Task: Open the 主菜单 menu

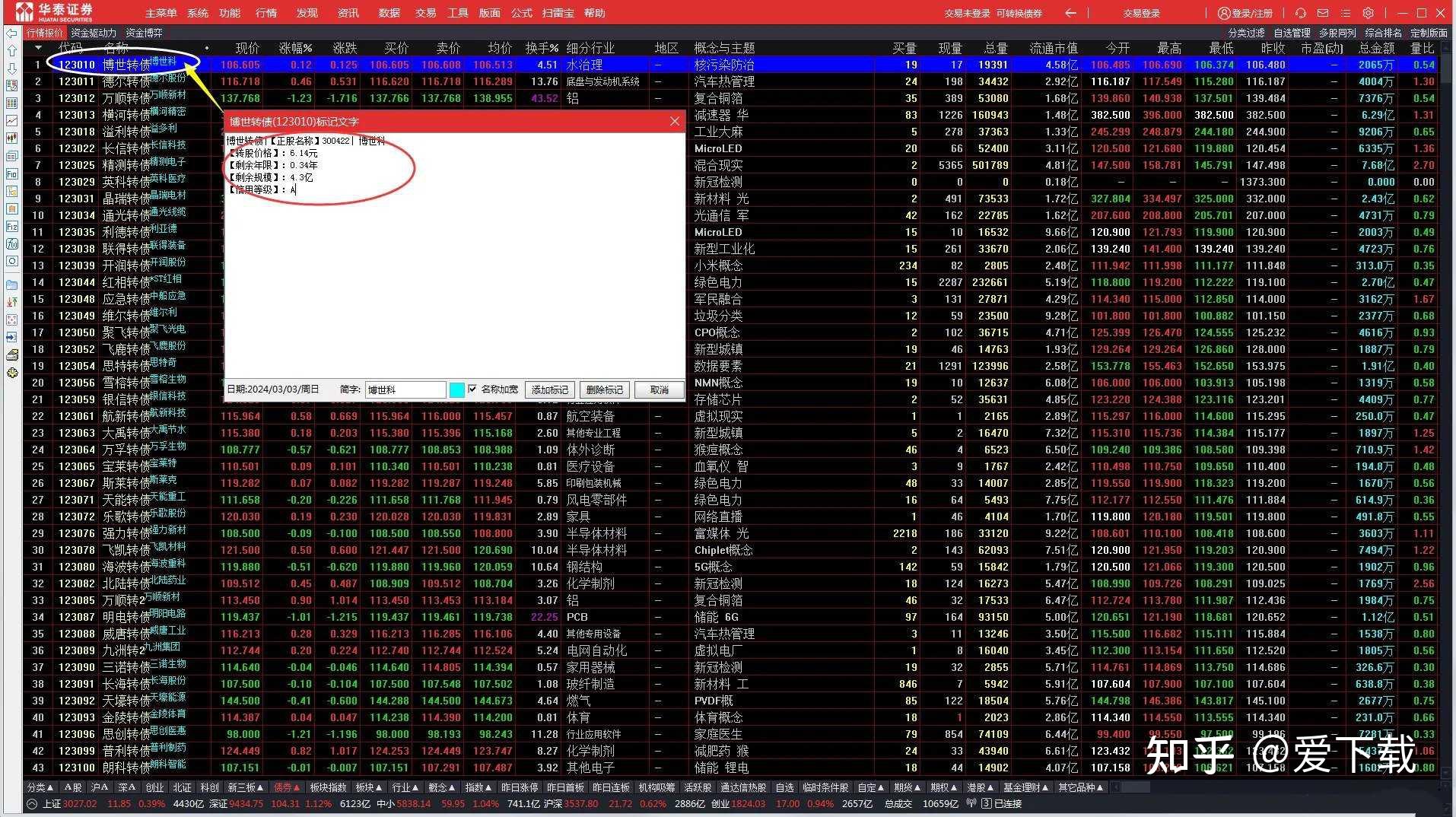Action: pyautogui.click(x=161, y=13)
